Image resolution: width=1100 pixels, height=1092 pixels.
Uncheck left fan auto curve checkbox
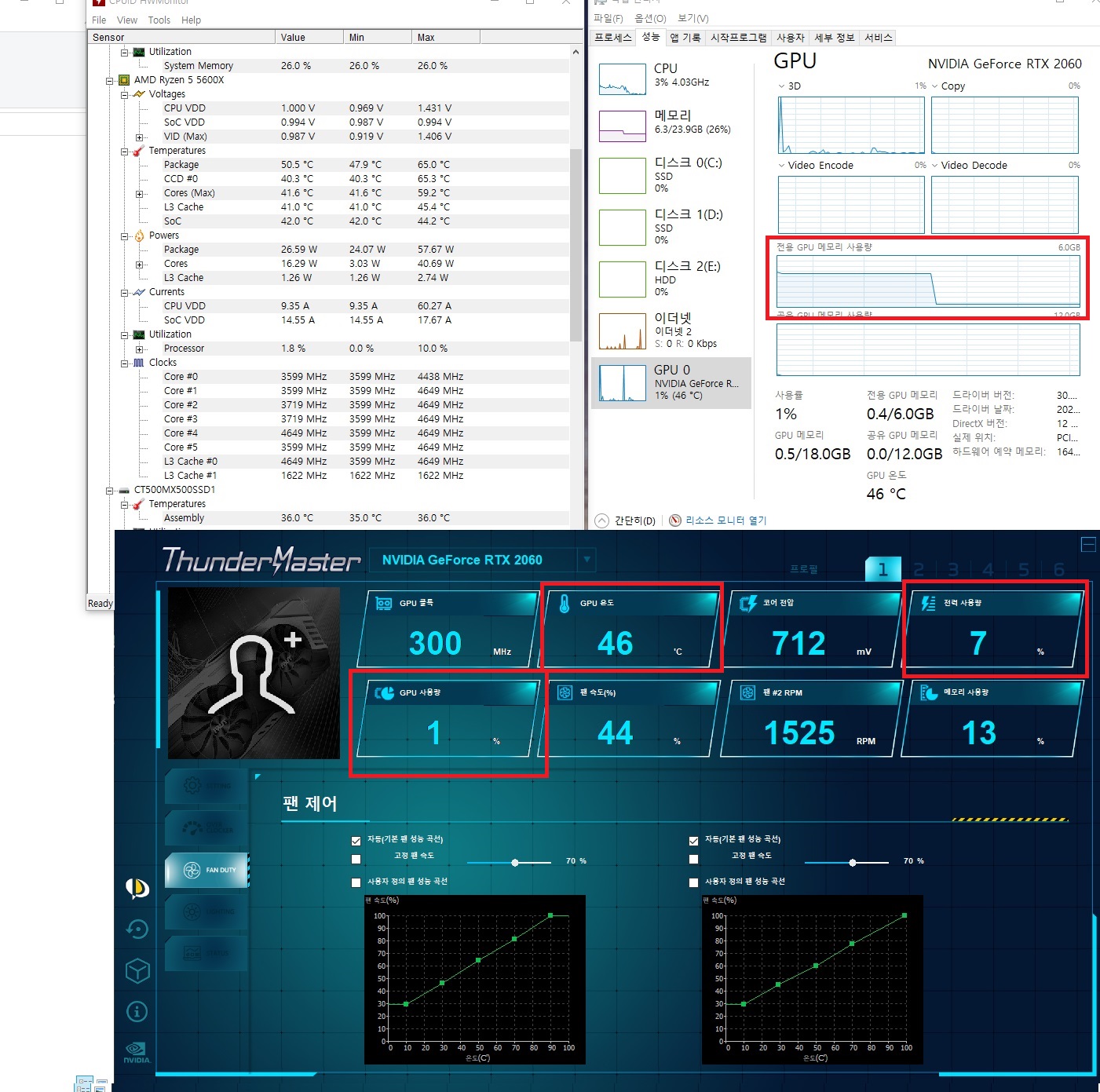click(356, 840)
